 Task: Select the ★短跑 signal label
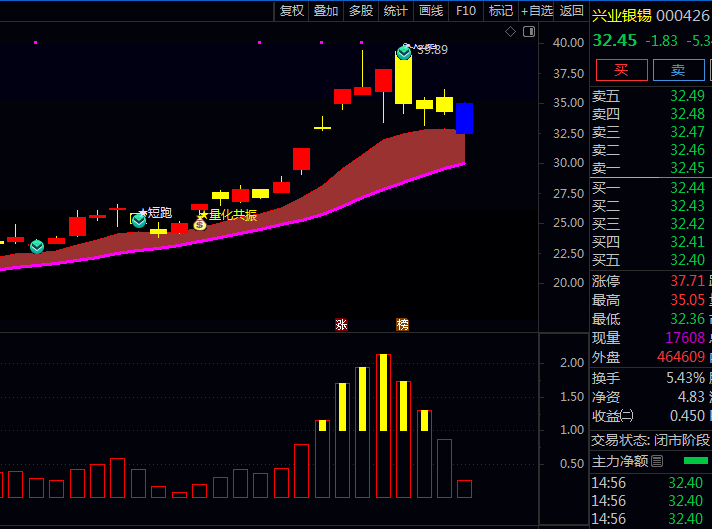coord(155,213)
